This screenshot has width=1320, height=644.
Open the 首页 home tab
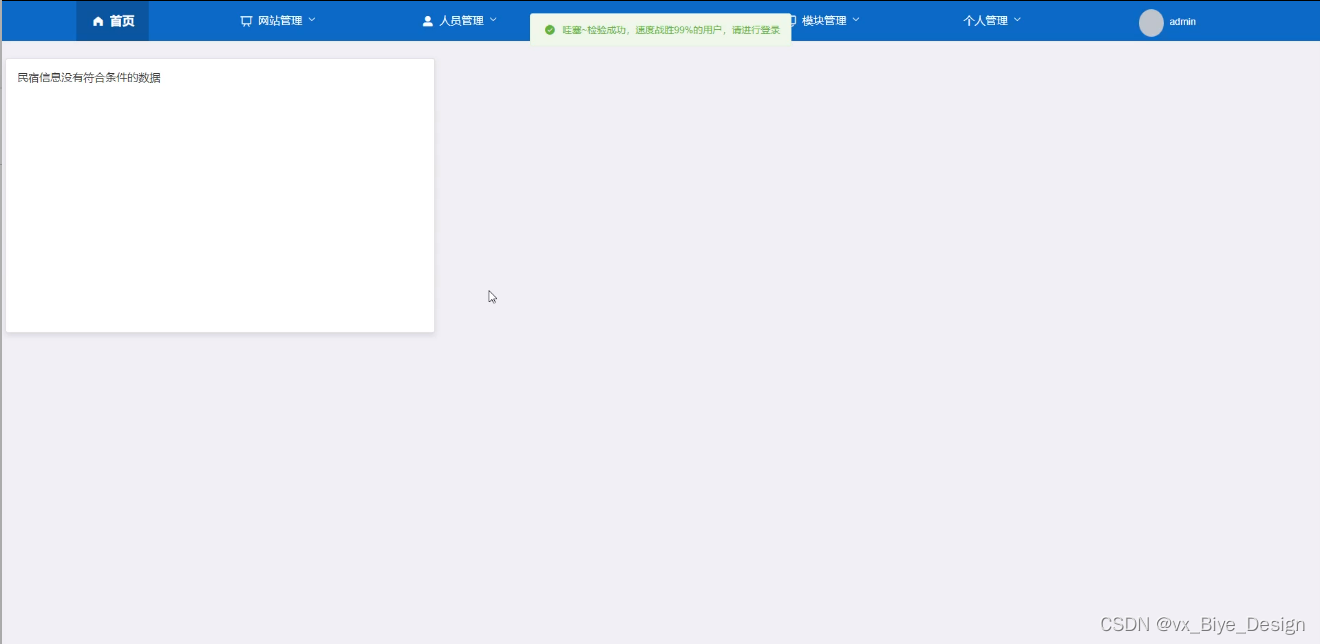coord(112,21)
